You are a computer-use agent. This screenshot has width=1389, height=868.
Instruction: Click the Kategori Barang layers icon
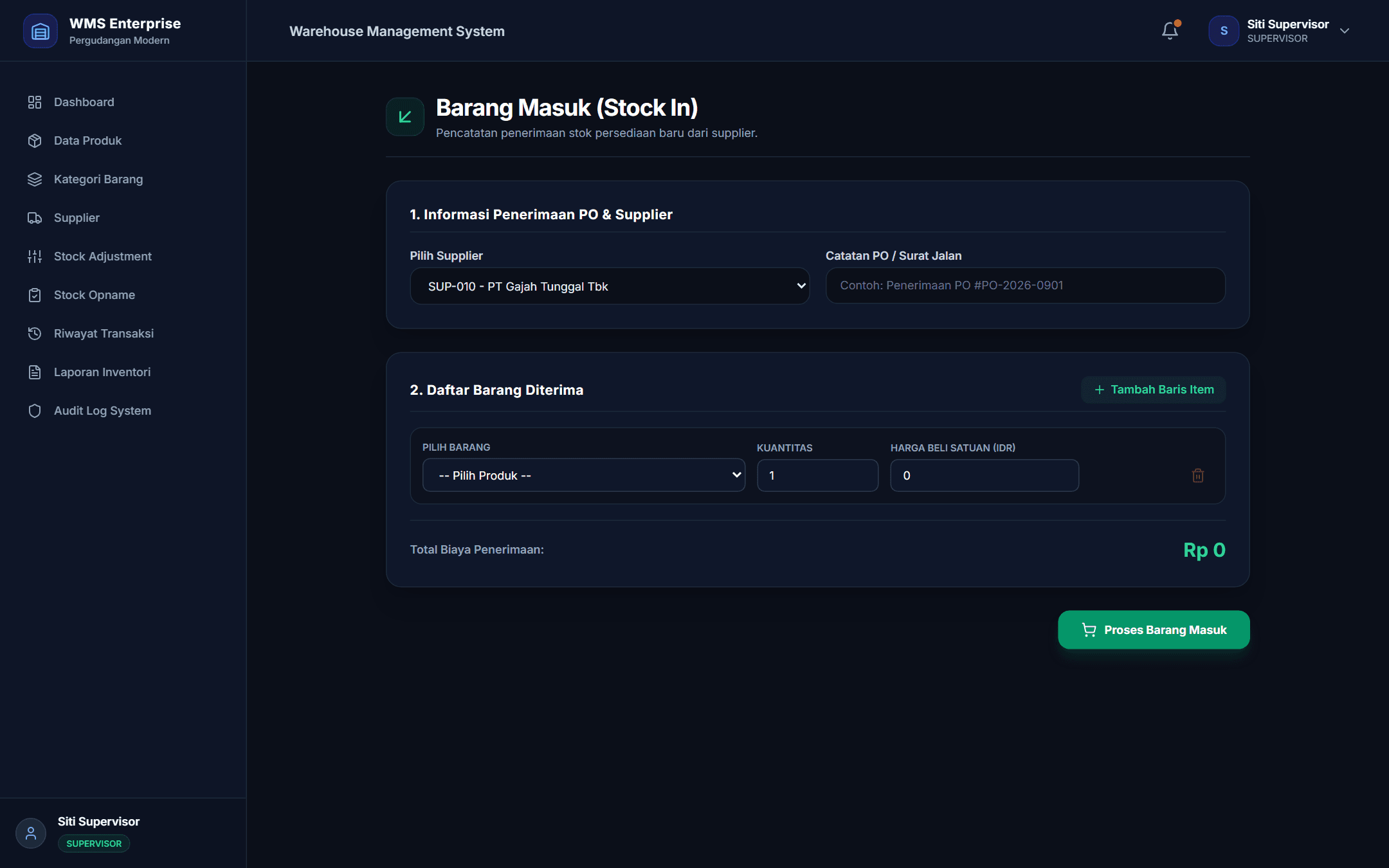pos(35,179)
